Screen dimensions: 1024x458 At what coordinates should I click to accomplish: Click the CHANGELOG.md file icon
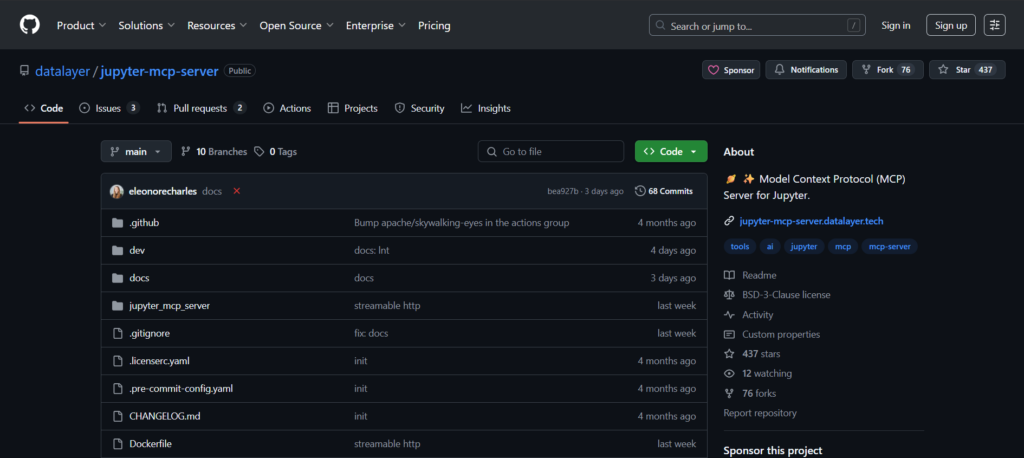pos(118,416)
